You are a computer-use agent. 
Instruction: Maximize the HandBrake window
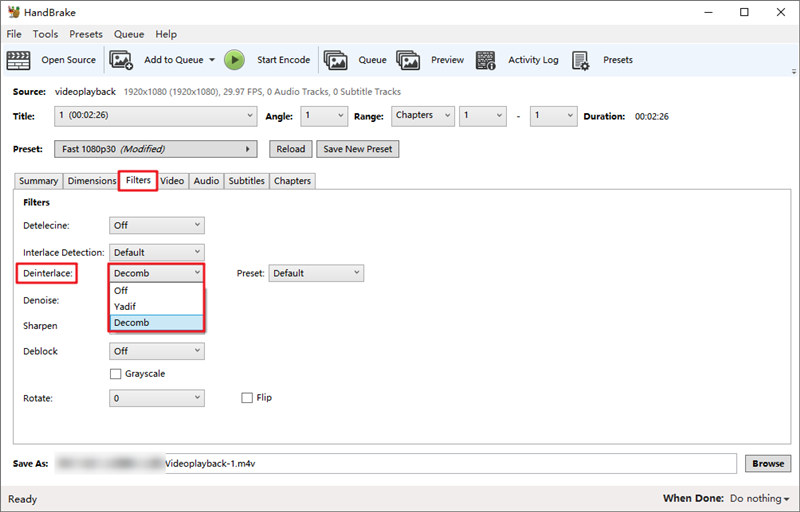point(744,12)
